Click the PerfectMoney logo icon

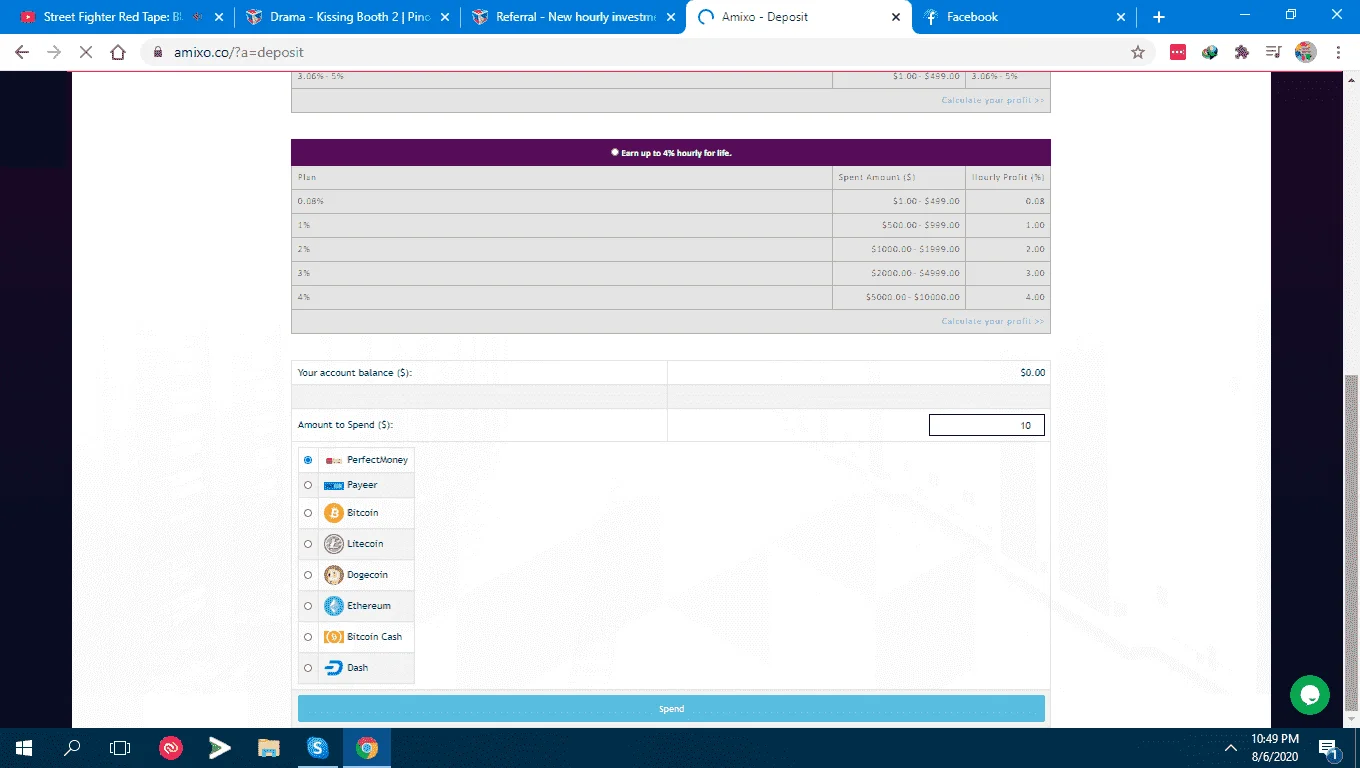(x=334, y=460)
